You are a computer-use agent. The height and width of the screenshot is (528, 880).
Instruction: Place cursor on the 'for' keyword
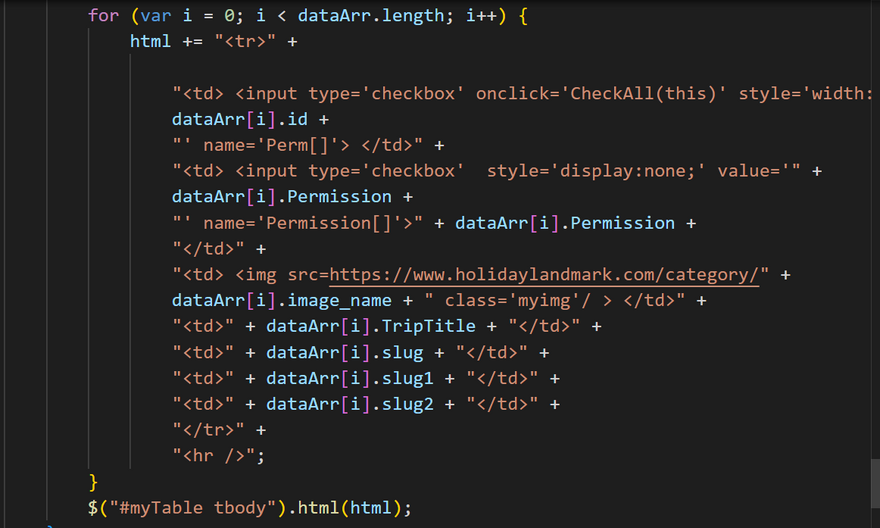[103, 16]
